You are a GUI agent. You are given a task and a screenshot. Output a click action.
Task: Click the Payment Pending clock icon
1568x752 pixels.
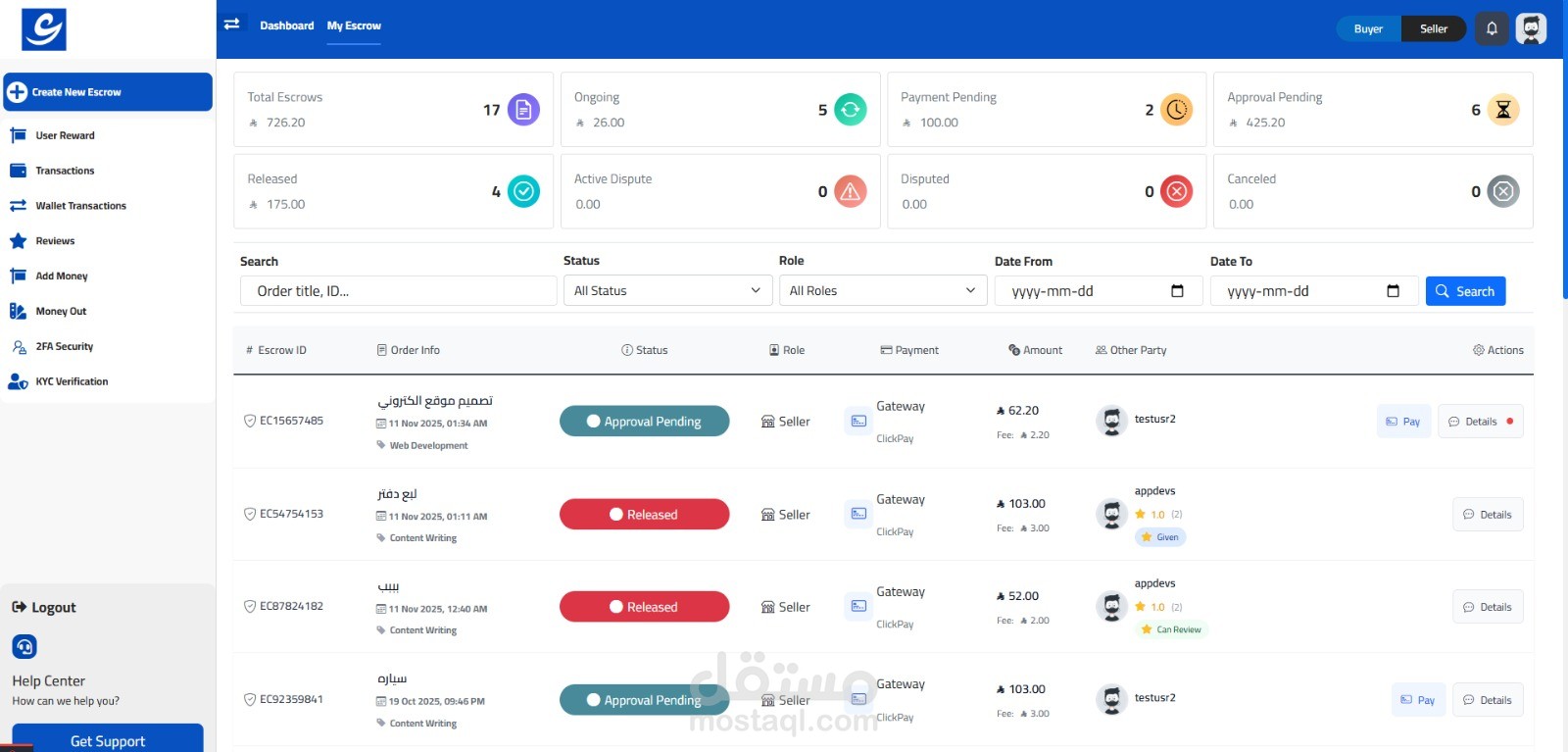1177,110
